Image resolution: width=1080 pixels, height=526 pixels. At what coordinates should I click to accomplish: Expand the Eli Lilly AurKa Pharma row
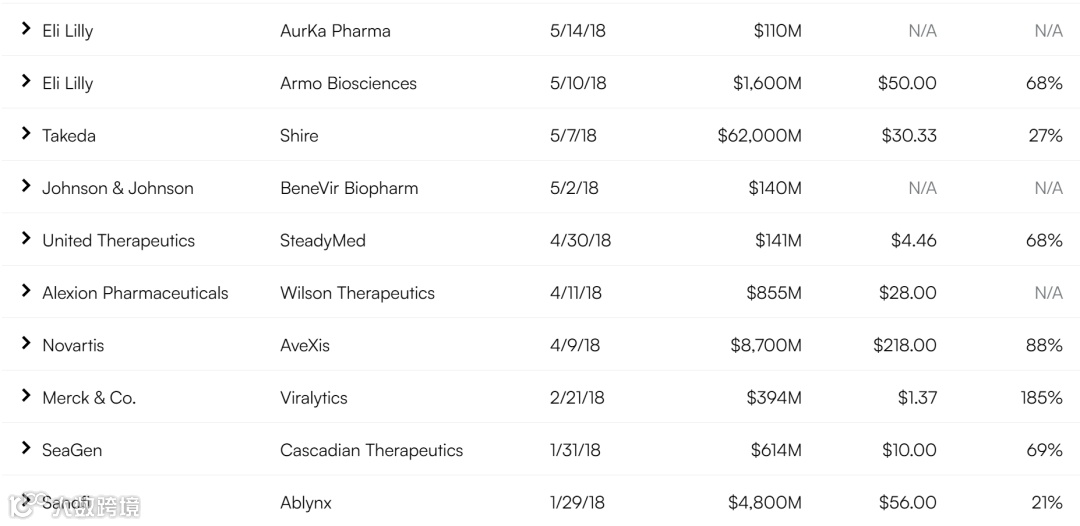pos(26,30)
